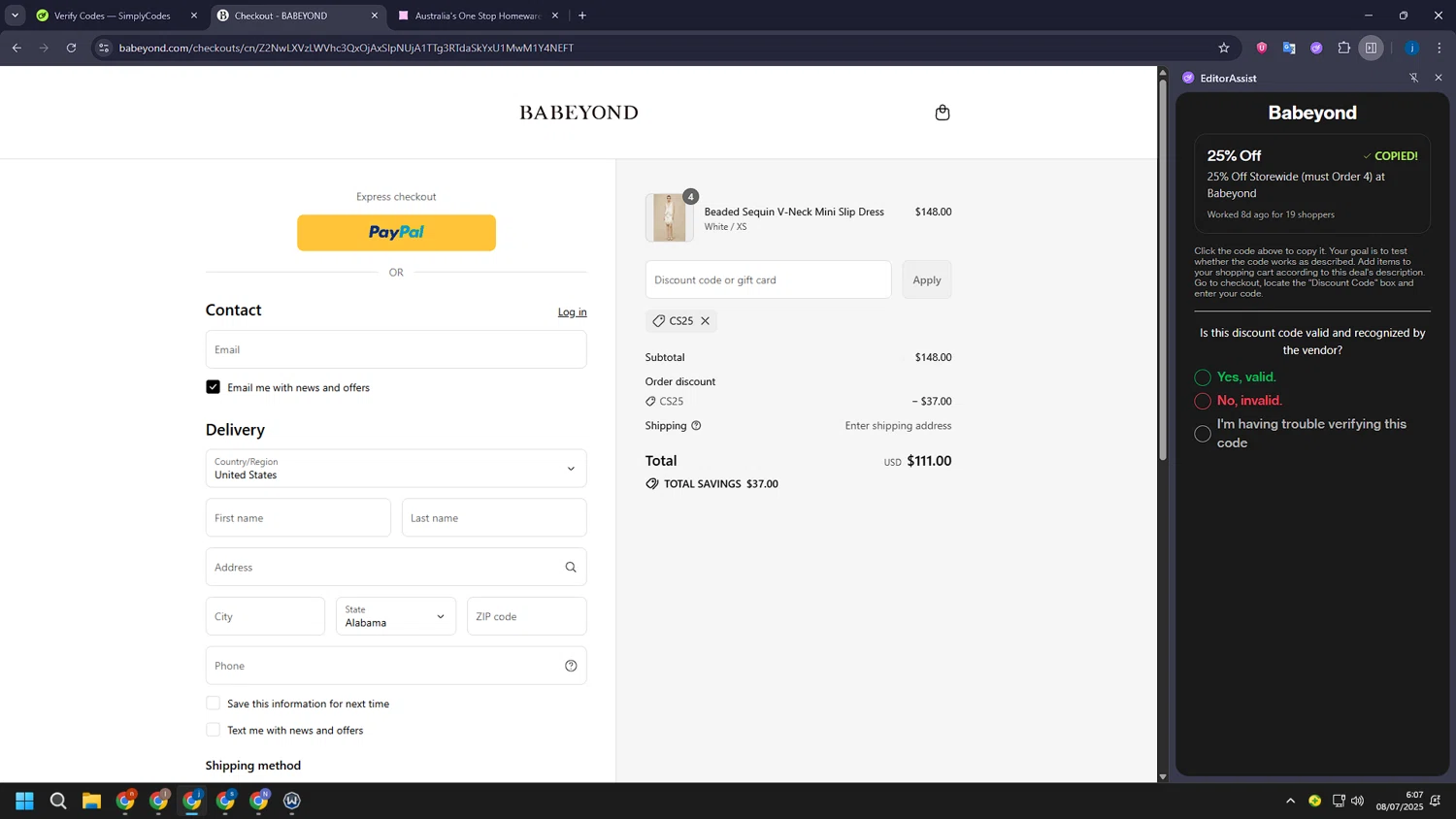This screenshot has height=819, width=1456.
Task: Switch to Verify Codes — SimplyCodes tab
Action: point(112,16)
